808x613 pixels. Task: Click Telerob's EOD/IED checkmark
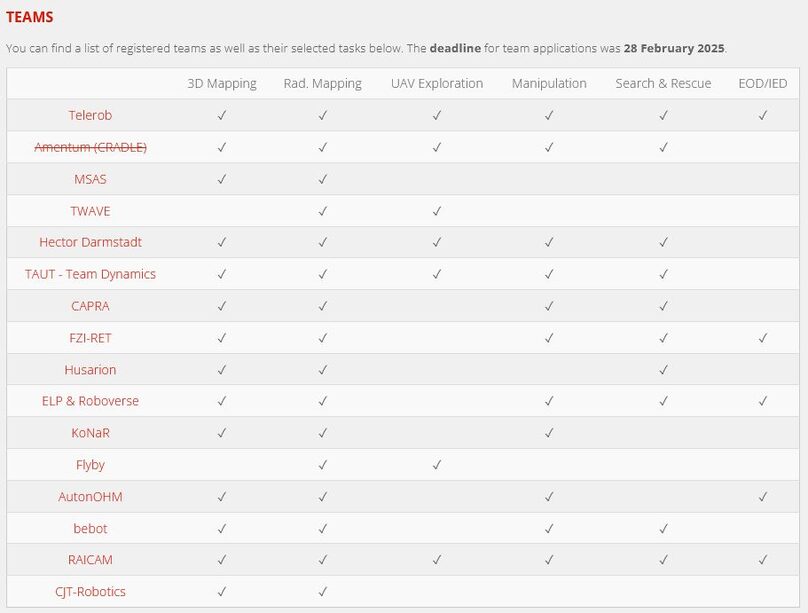point(763,115)
